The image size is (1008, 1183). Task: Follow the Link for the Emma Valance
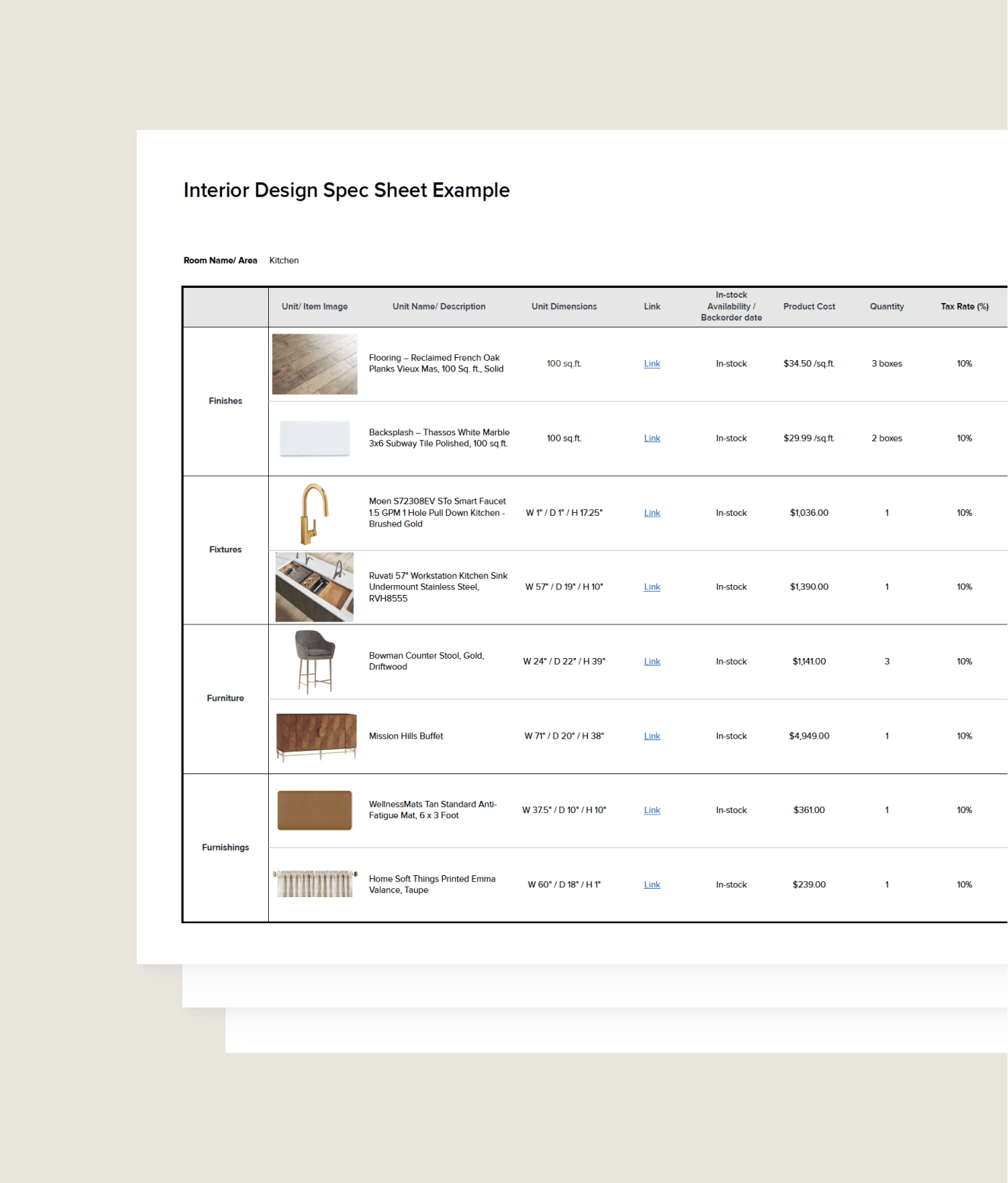pyautogui.click(x=652, y=885)
